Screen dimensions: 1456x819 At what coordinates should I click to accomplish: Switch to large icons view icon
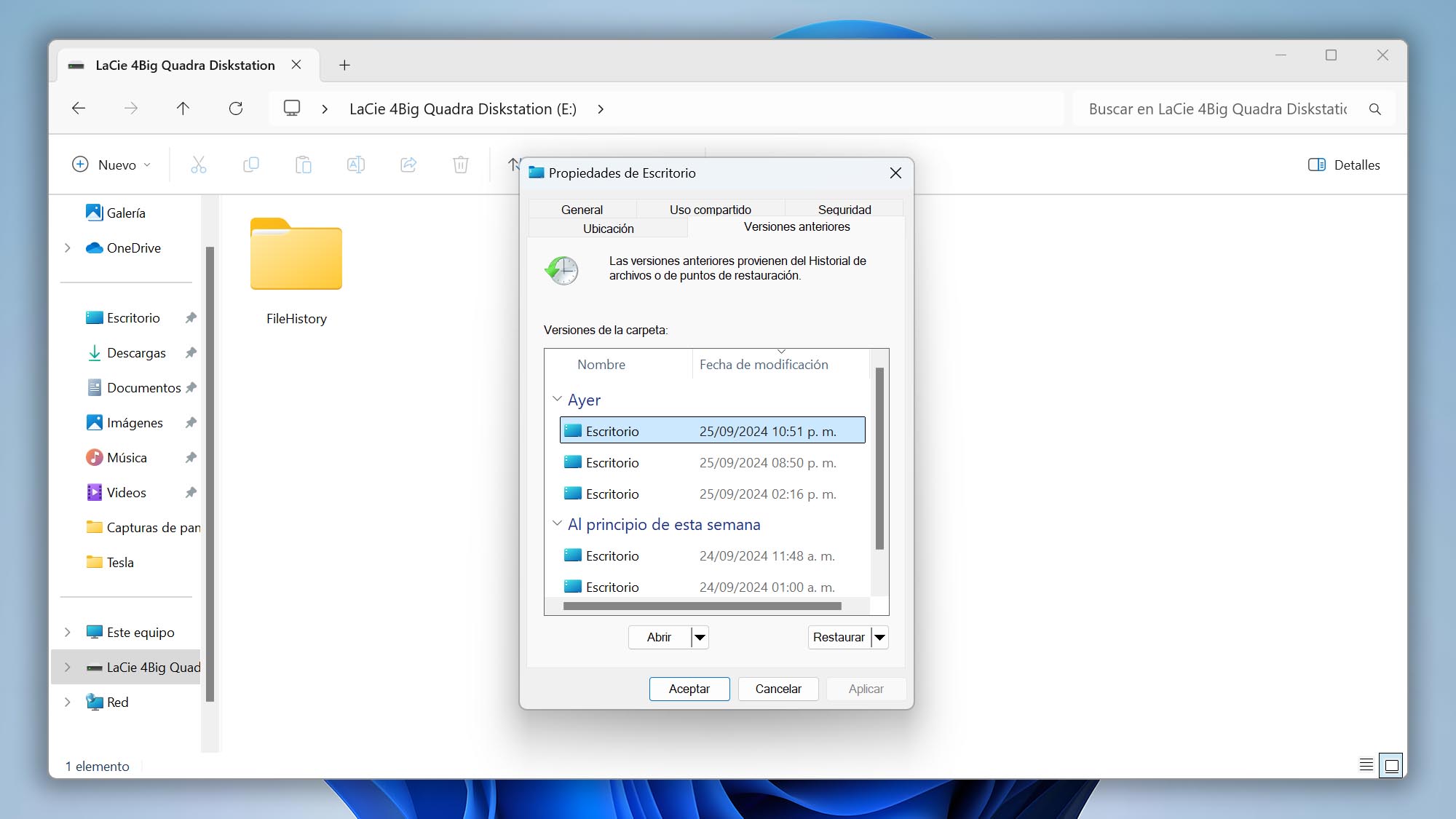tap(1391, 766)
